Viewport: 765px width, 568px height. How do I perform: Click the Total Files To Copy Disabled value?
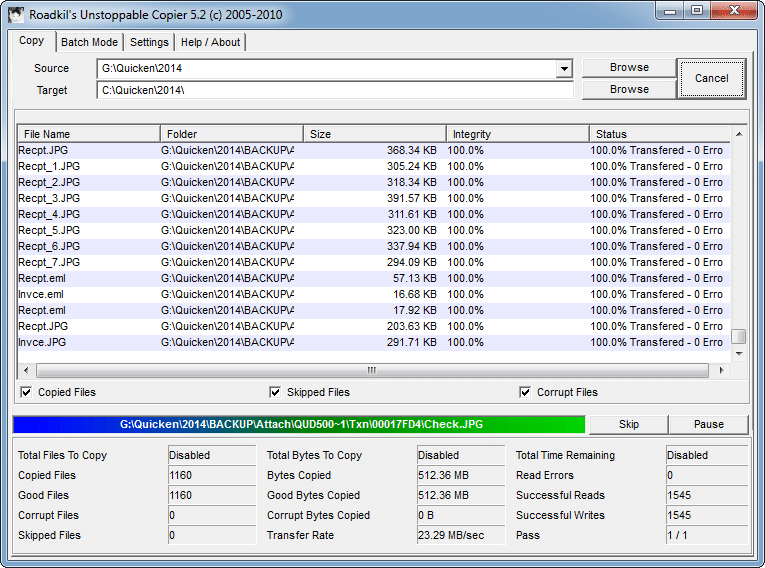tap(212, 455)
